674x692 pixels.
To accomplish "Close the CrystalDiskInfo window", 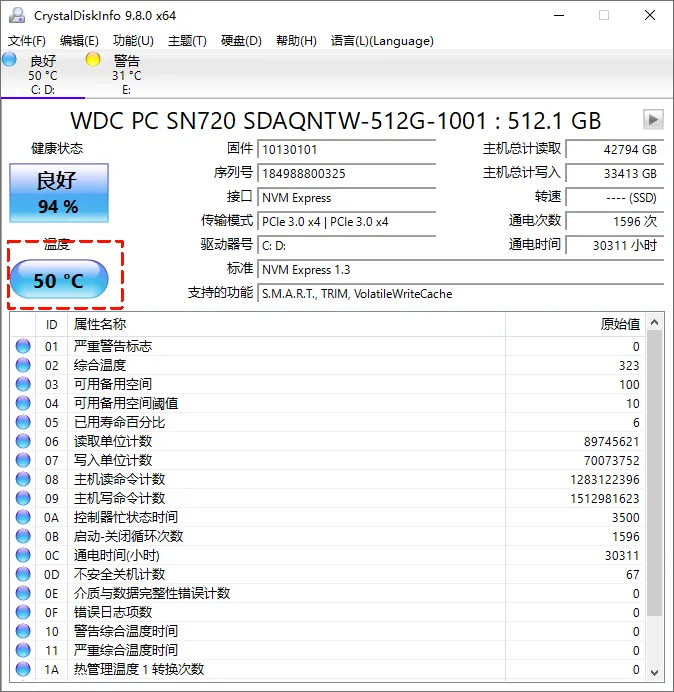I will pos(650,15).
